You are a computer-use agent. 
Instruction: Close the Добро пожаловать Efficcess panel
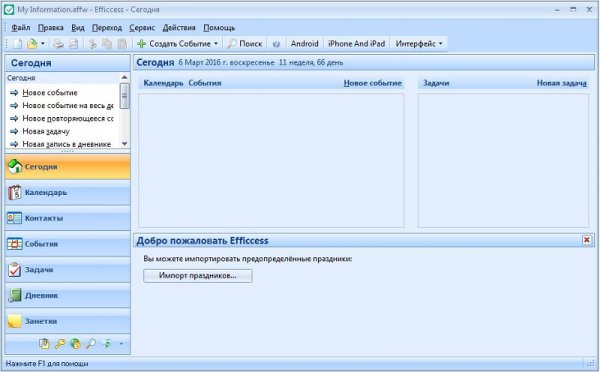tap(586, 240)
